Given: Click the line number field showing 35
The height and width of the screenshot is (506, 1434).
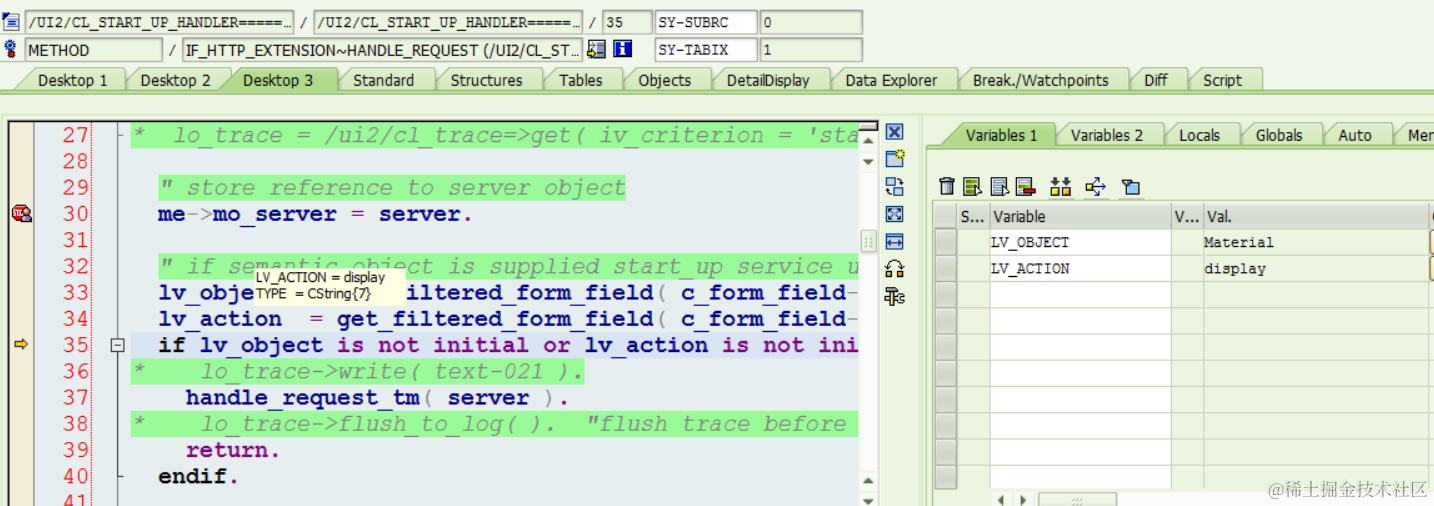Looking at the screenshot, I should pyautogui.click(x=627, y=22).
